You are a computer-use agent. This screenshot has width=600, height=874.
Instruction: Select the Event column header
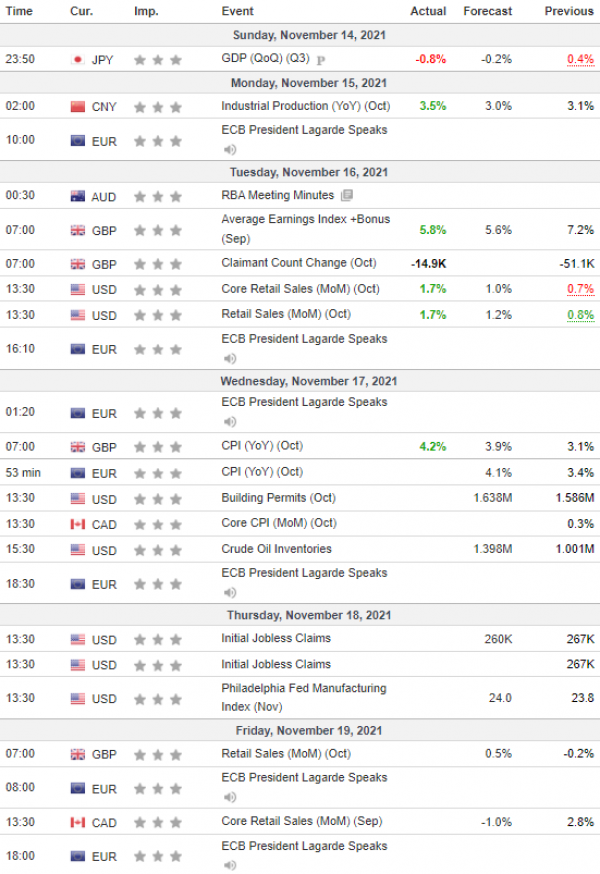tap(237, 11)
